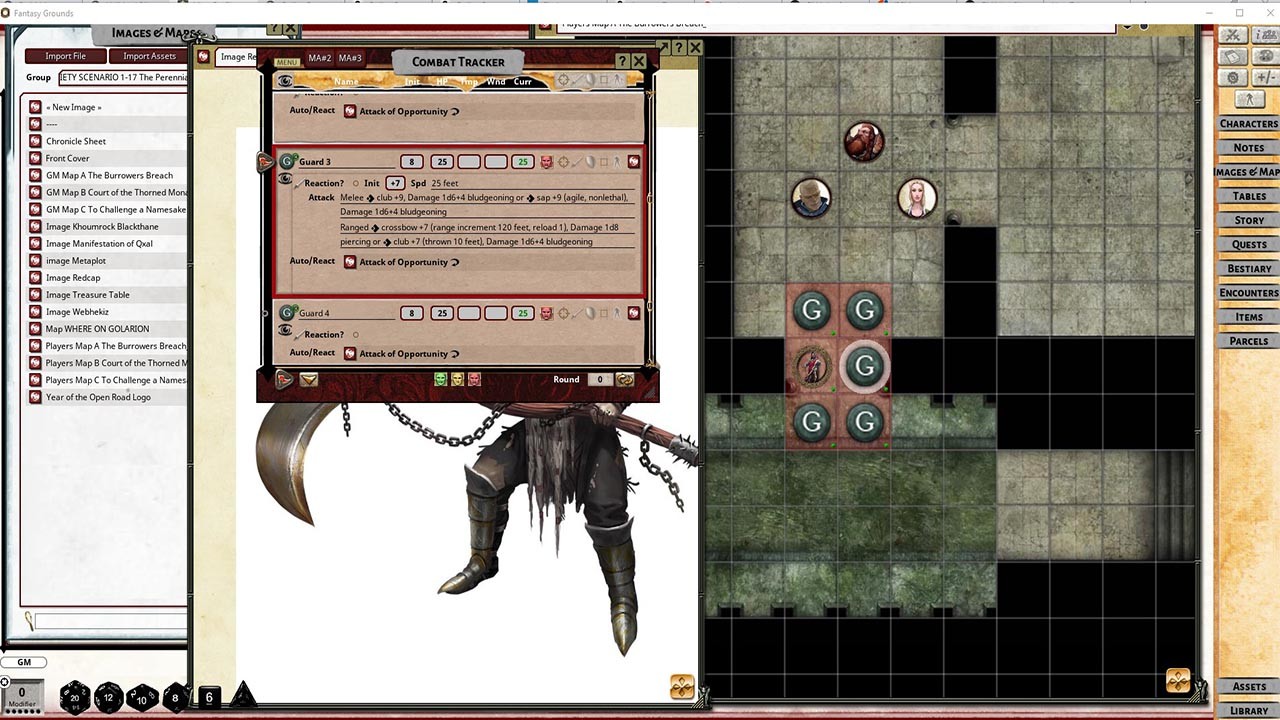Open the Combat Tracker MENU dropdown

287,61
